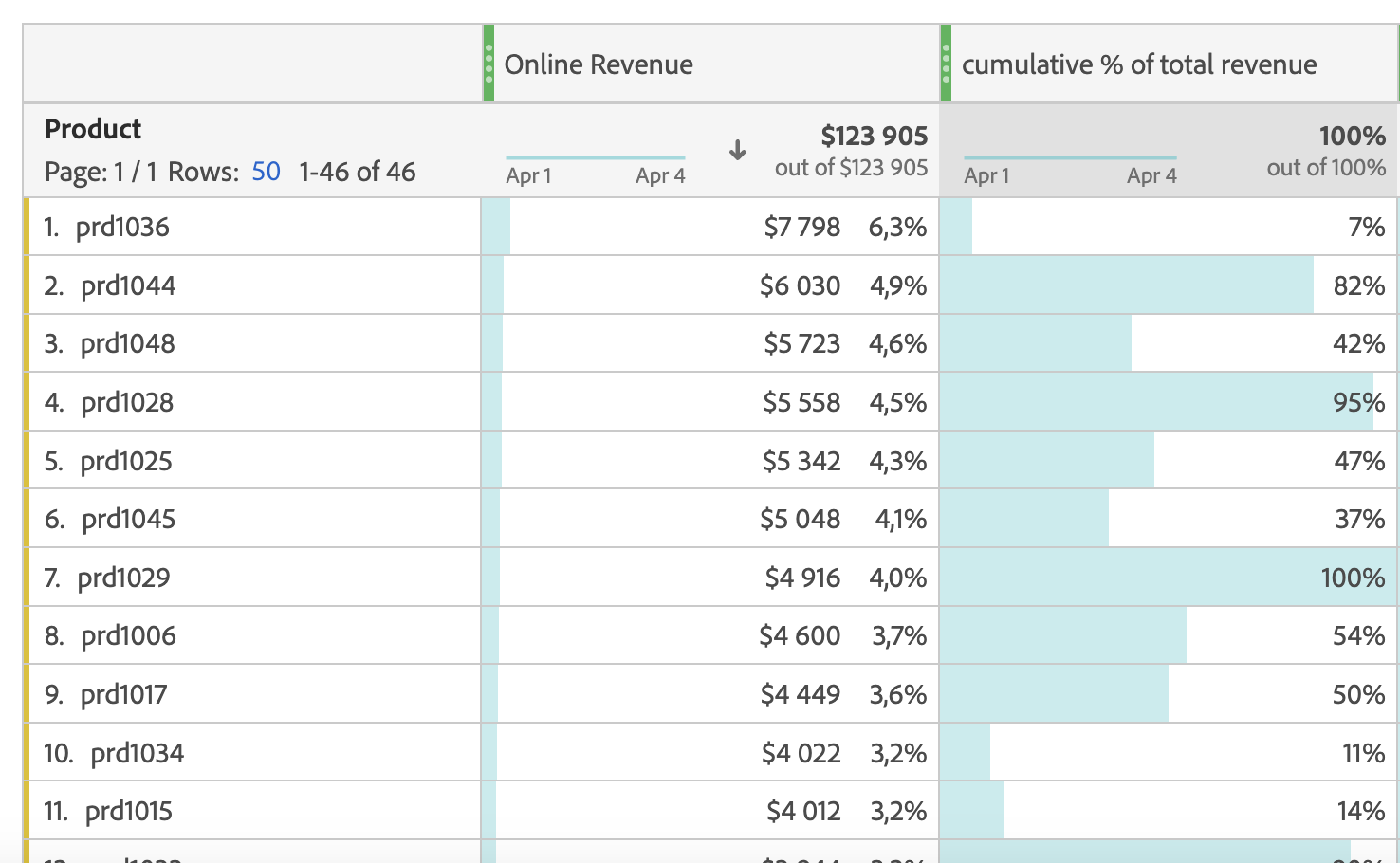Change the Rows count value 50
The image size is (1400, 863).
(266, 172)
